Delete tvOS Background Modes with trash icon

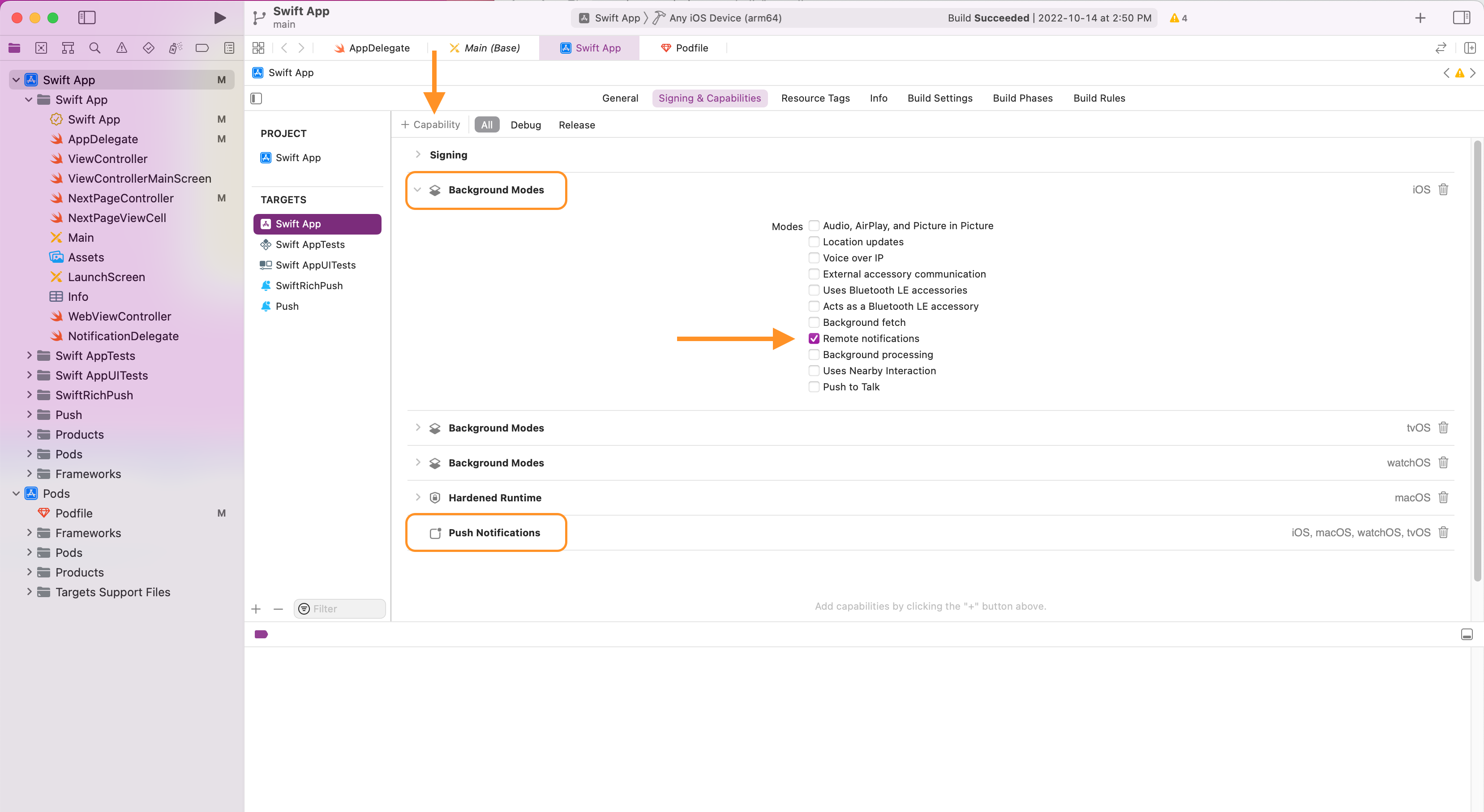[x=1443, y=427]
